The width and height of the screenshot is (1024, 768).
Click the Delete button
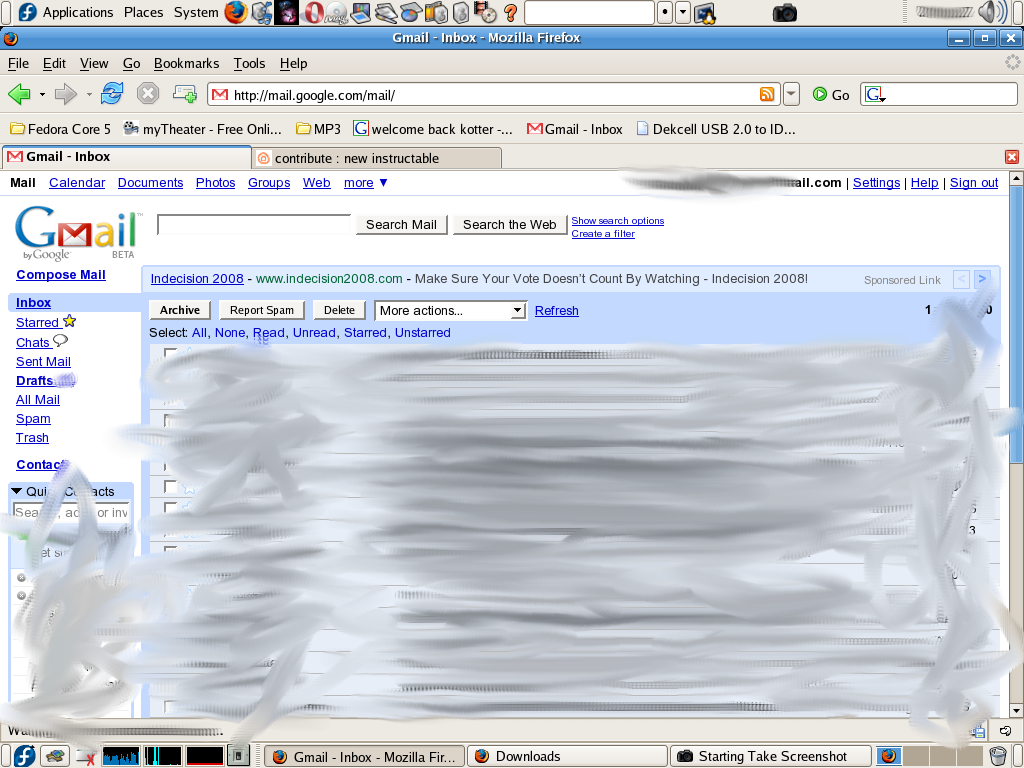tap(339, 310)
